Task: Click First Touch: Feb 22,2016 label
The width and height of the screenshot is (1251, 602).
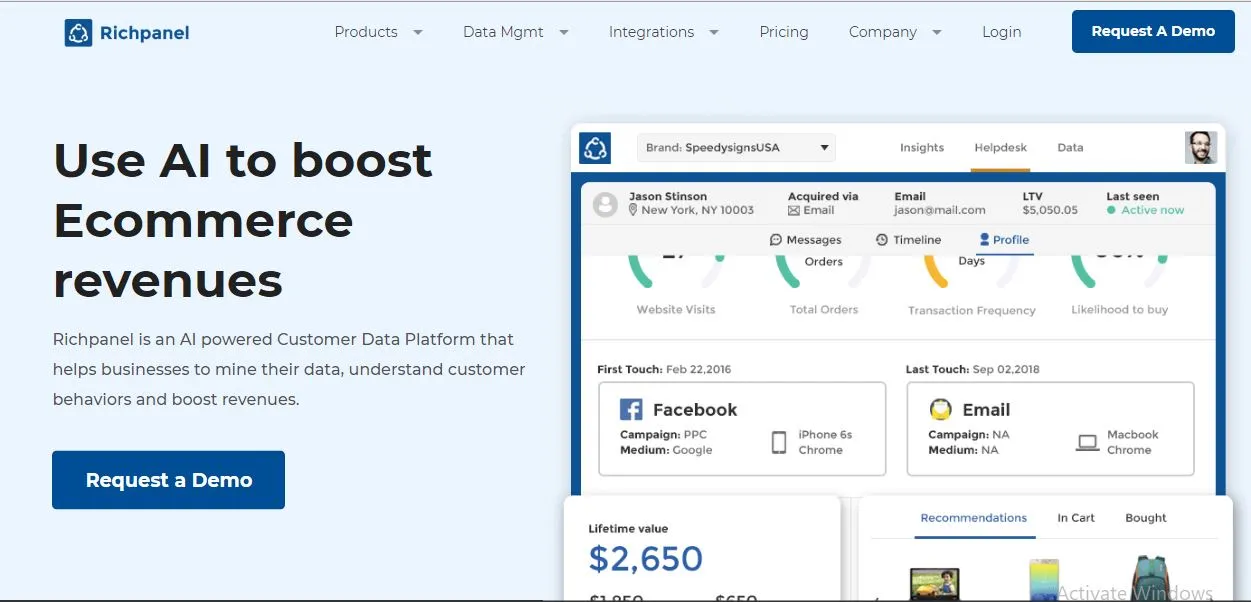Action: [664, 369]
